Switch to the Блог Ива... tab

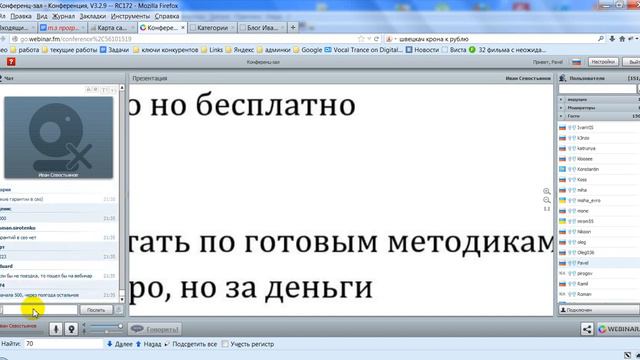(262, 28)
